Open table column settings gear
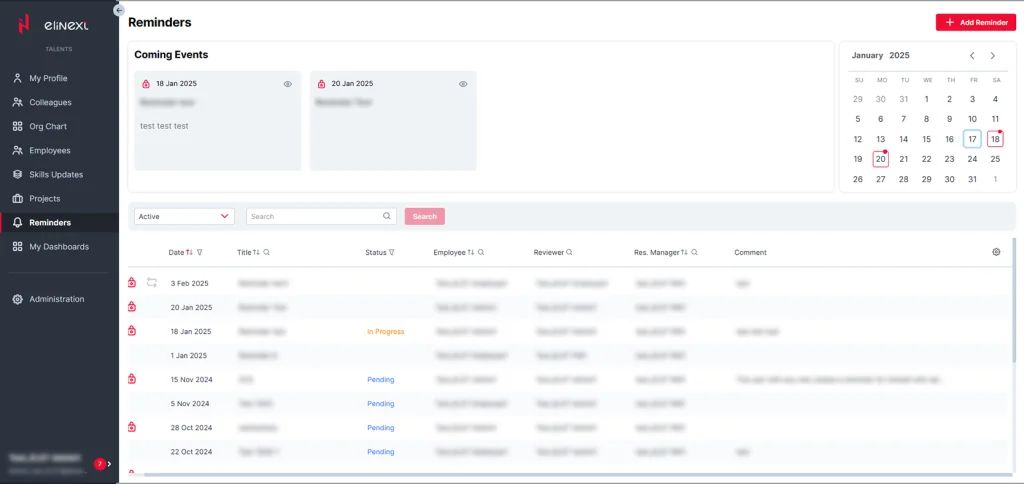The width and height of the screenshot is (1024, 484). coord(996,252)
